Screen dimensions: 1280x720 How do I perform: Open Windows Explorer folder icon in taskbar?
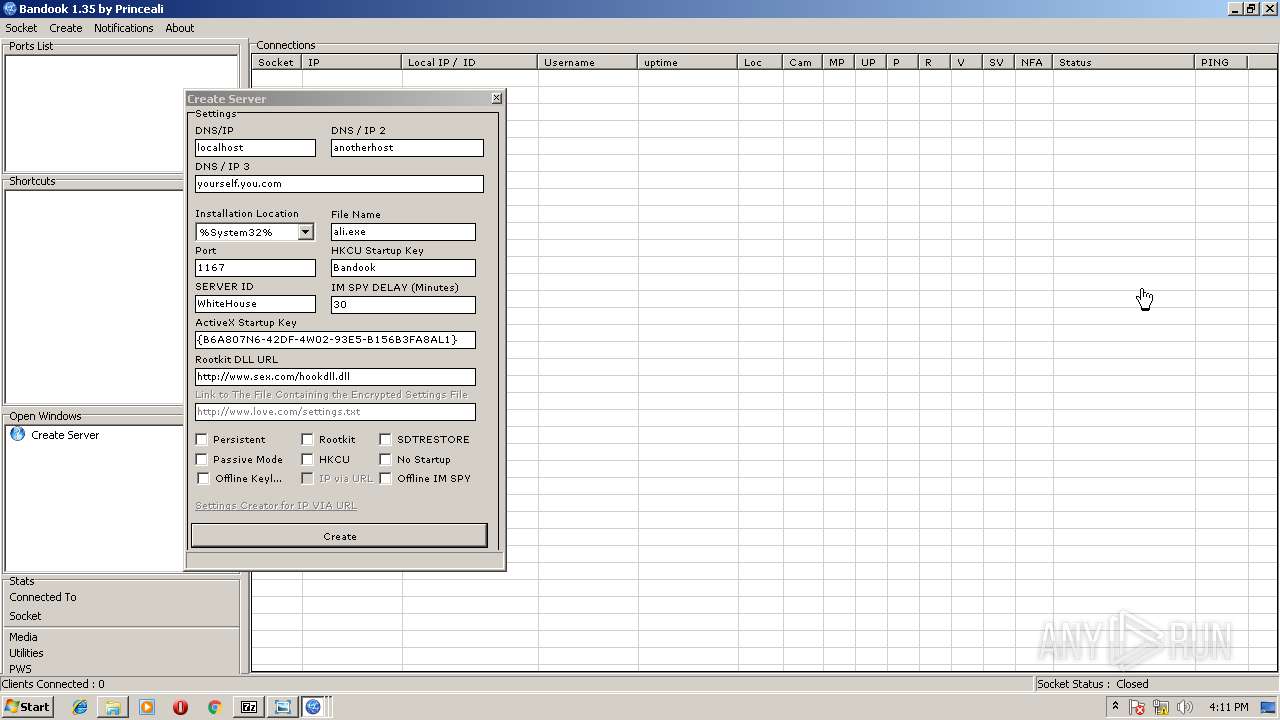coord(113,707)
